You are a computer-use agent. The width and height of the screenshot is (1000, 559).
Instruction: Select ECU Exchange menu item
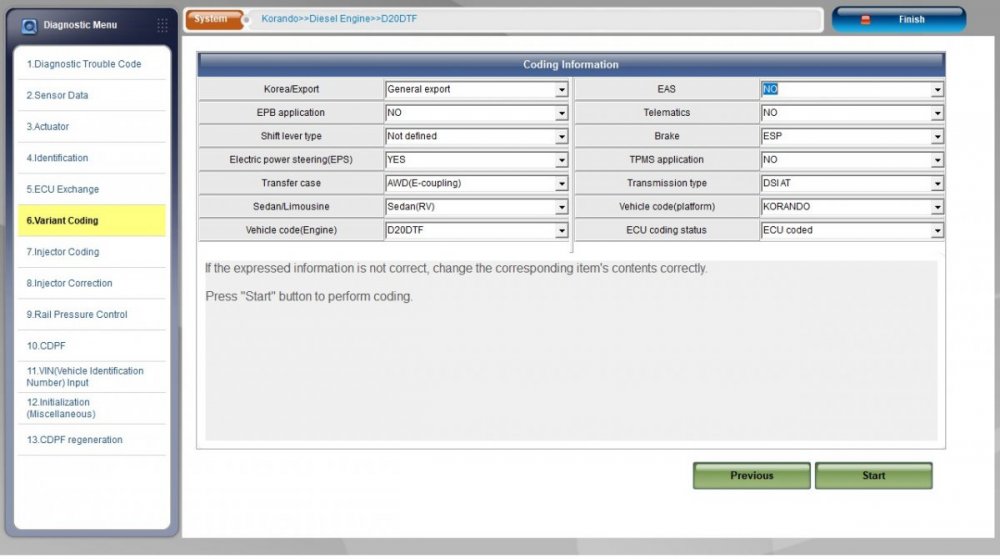(92, 189)
